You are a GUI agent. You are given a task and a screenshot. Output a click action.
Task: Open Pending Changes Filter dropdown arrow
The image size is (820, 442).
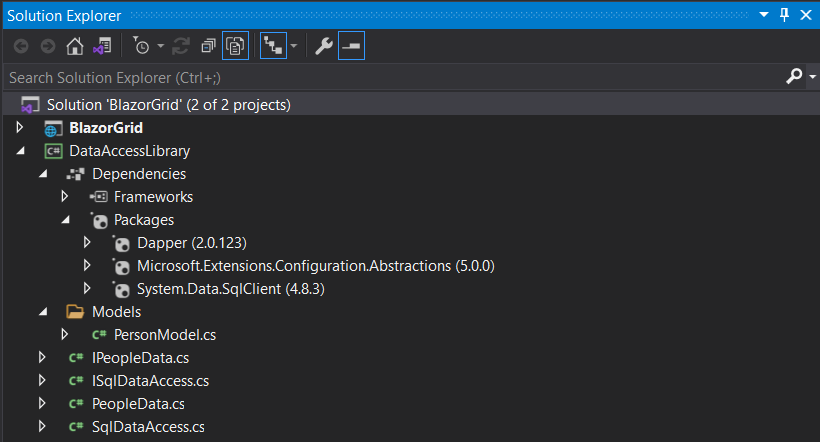(161, 46)
